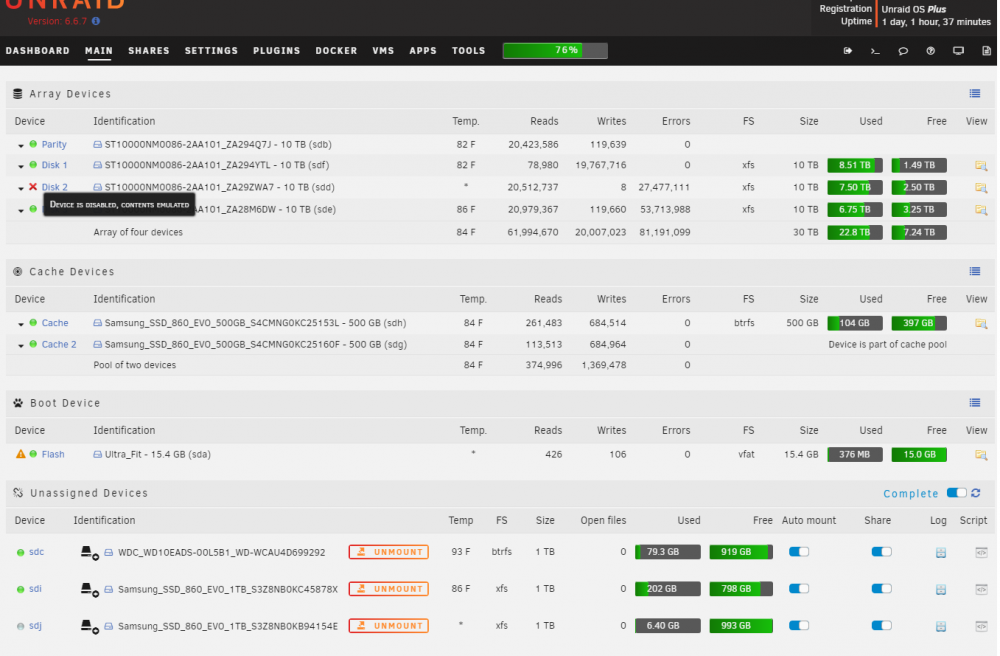Click the version info icon

point(96,21)
